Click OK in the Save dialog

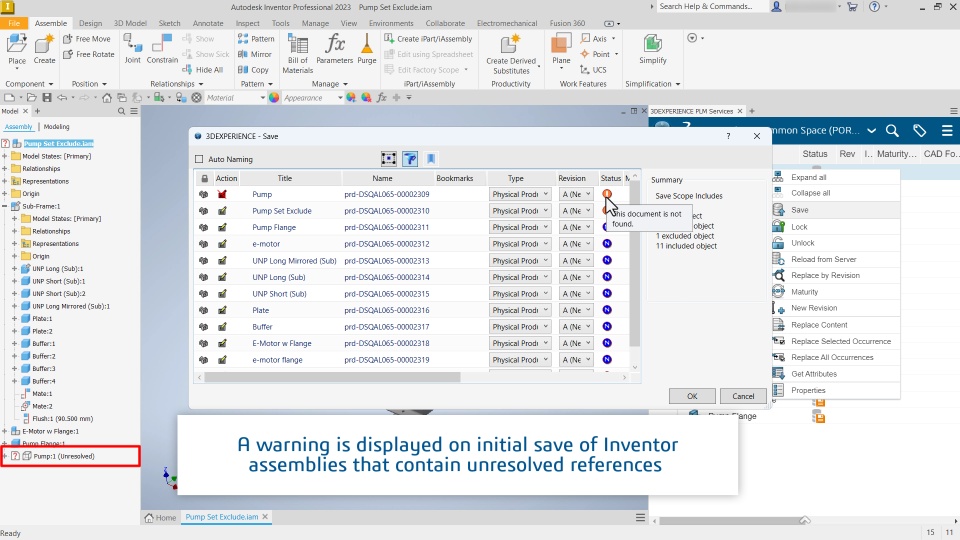point(692,396)
